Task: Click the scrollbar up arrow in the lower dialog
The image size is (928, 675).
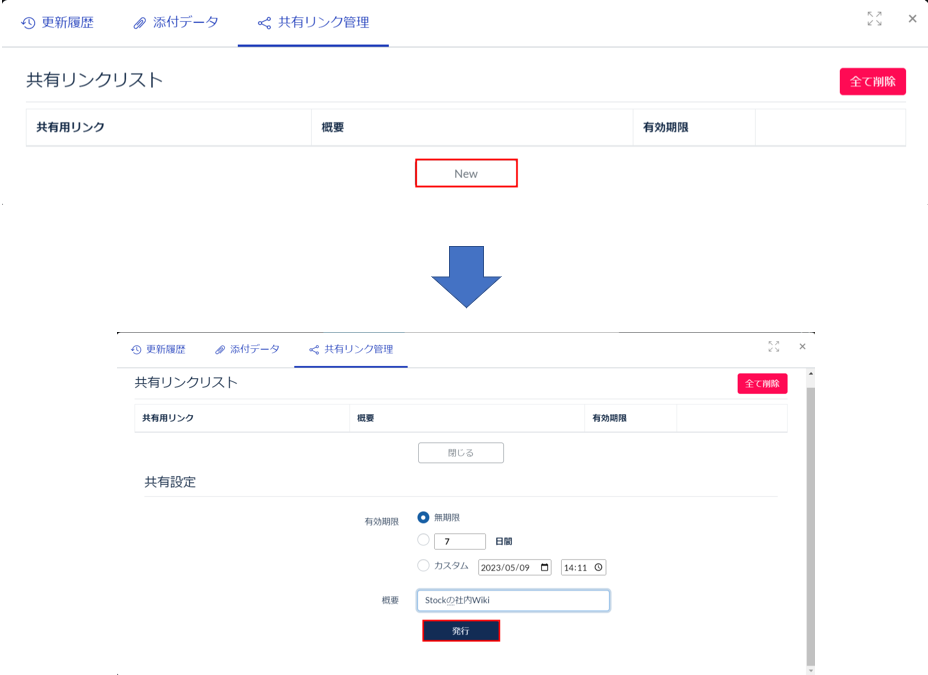Action: [x=810, y=374]
